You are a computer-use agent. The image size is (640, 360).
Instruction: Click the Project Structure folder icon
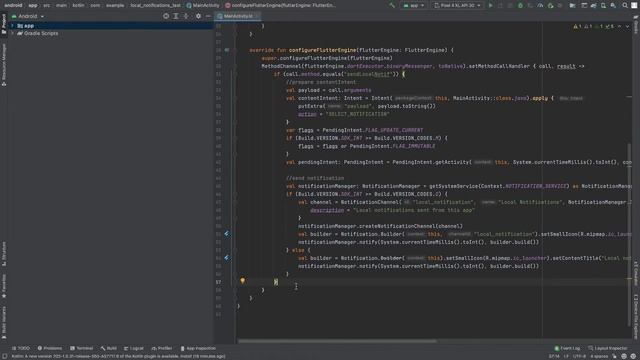(573, 5)
